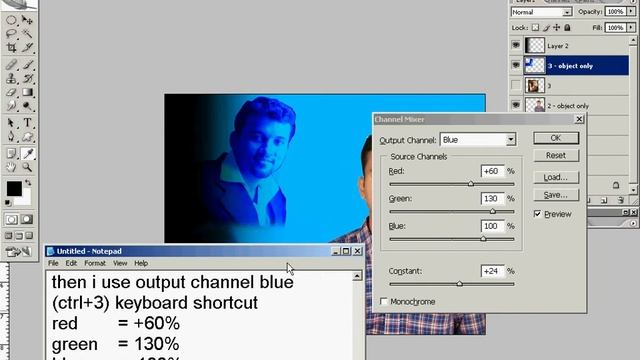Select the Magic Wand tool
The height and width of the screenshot is (360, 640).
pos(27,33)
